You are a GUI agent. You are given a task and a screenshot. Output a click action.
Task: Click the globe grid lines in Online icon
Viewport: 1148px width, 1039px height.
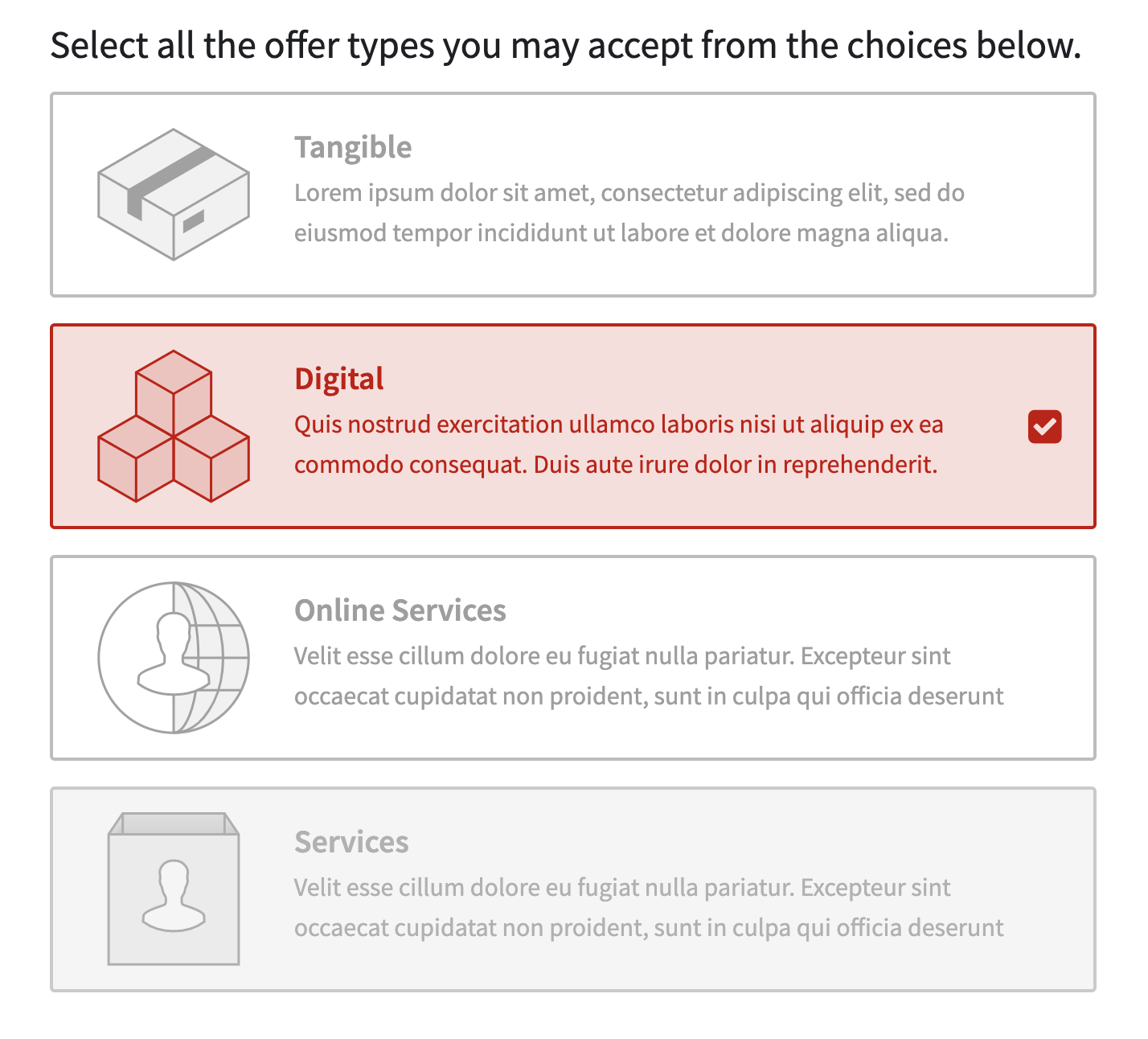click(214, 658)
